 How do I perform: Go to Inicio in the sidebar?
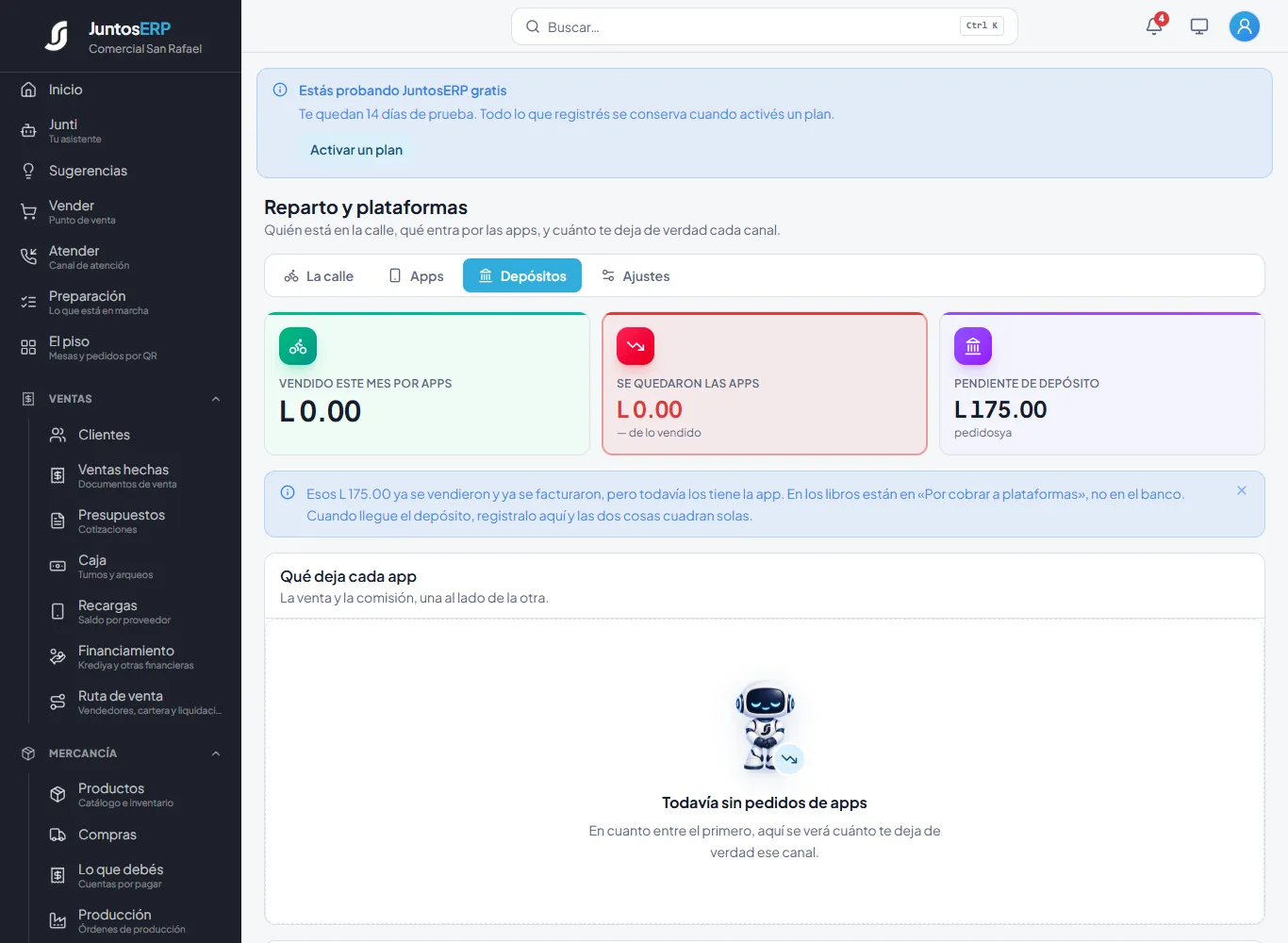121,90
